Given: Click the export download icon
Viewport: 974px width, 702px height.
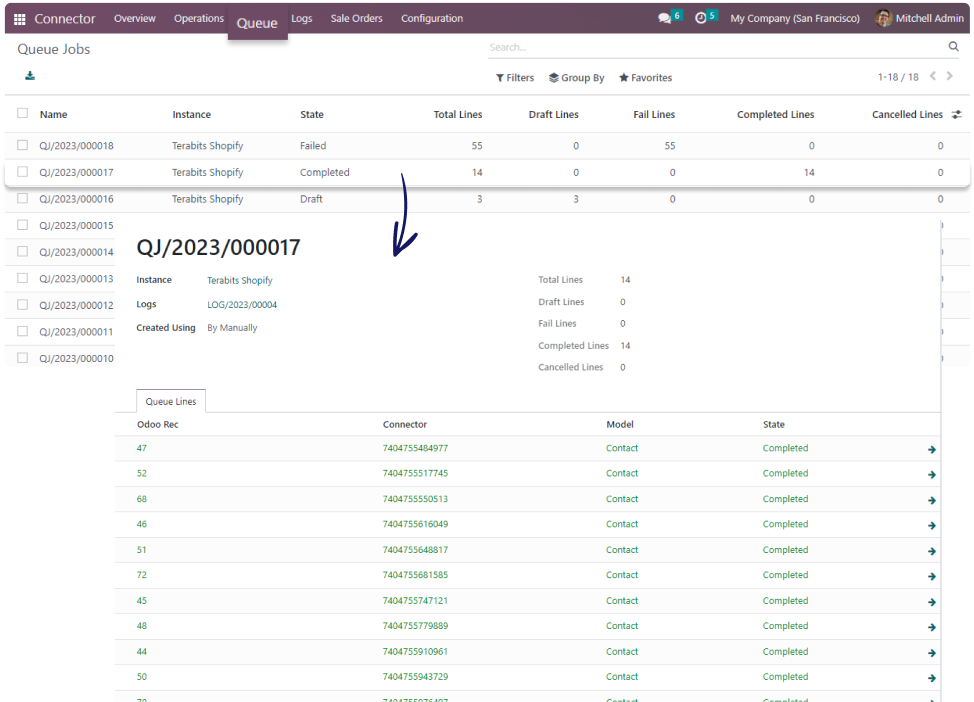Looking at the screenshot, I should 30,76.
